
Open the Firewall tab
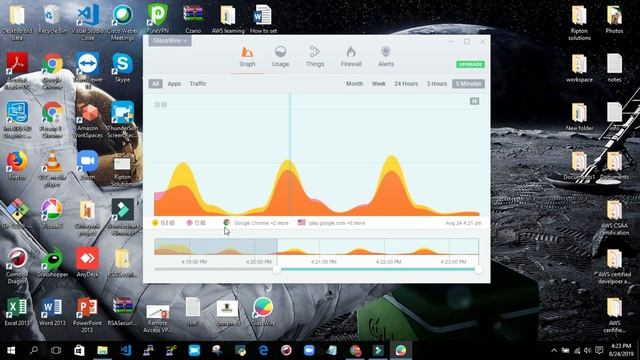pyautogui.click(x=351, y=57)
